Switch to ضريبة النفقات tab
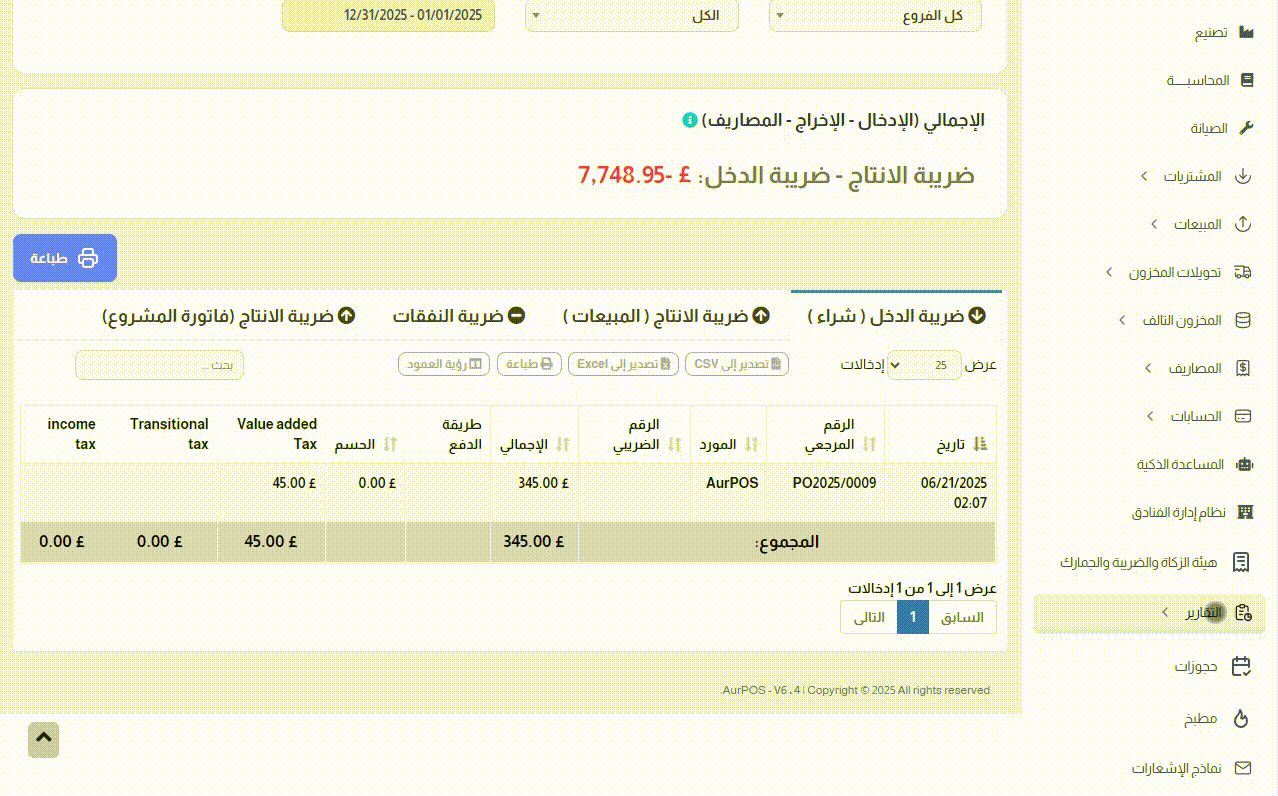The image size is (1278, 796). pyautogui.click(x=459, y=316)
